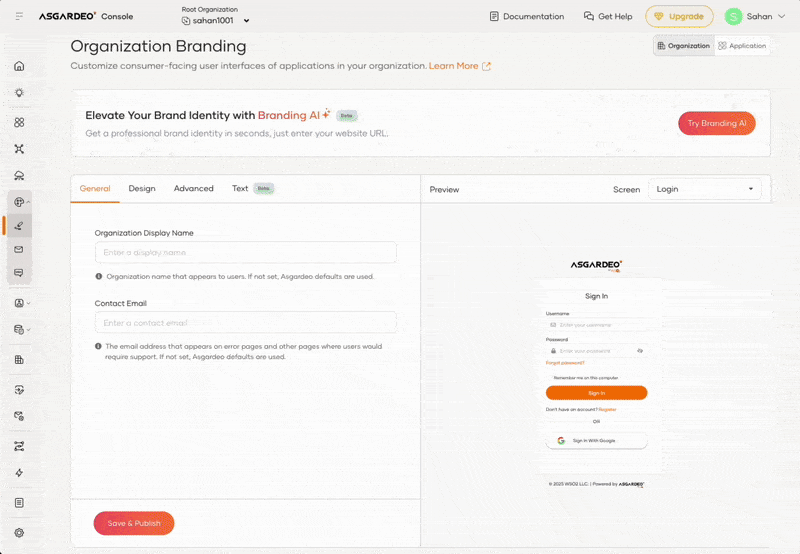Click the envelope-with-gear icon in sidebar
Screen dimensions: 800x554
tap(19, 416)
